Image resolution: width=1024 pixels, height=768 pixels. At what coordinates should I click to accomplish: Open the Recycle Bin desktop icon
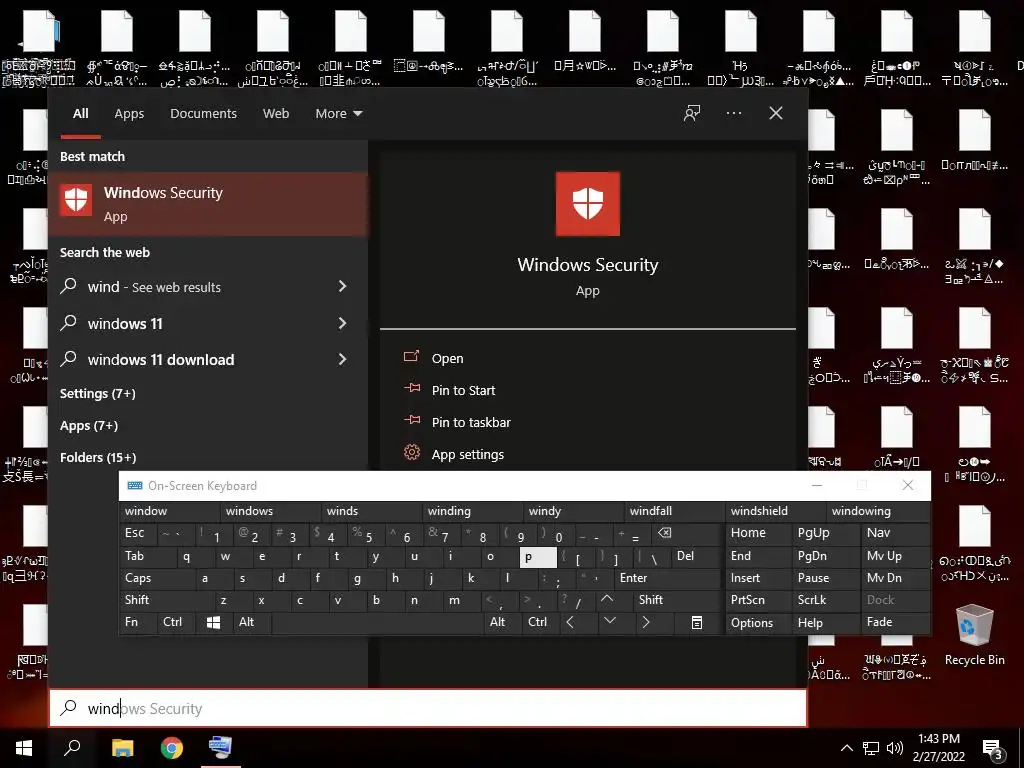pyautogui.click(x=974, y=635)
